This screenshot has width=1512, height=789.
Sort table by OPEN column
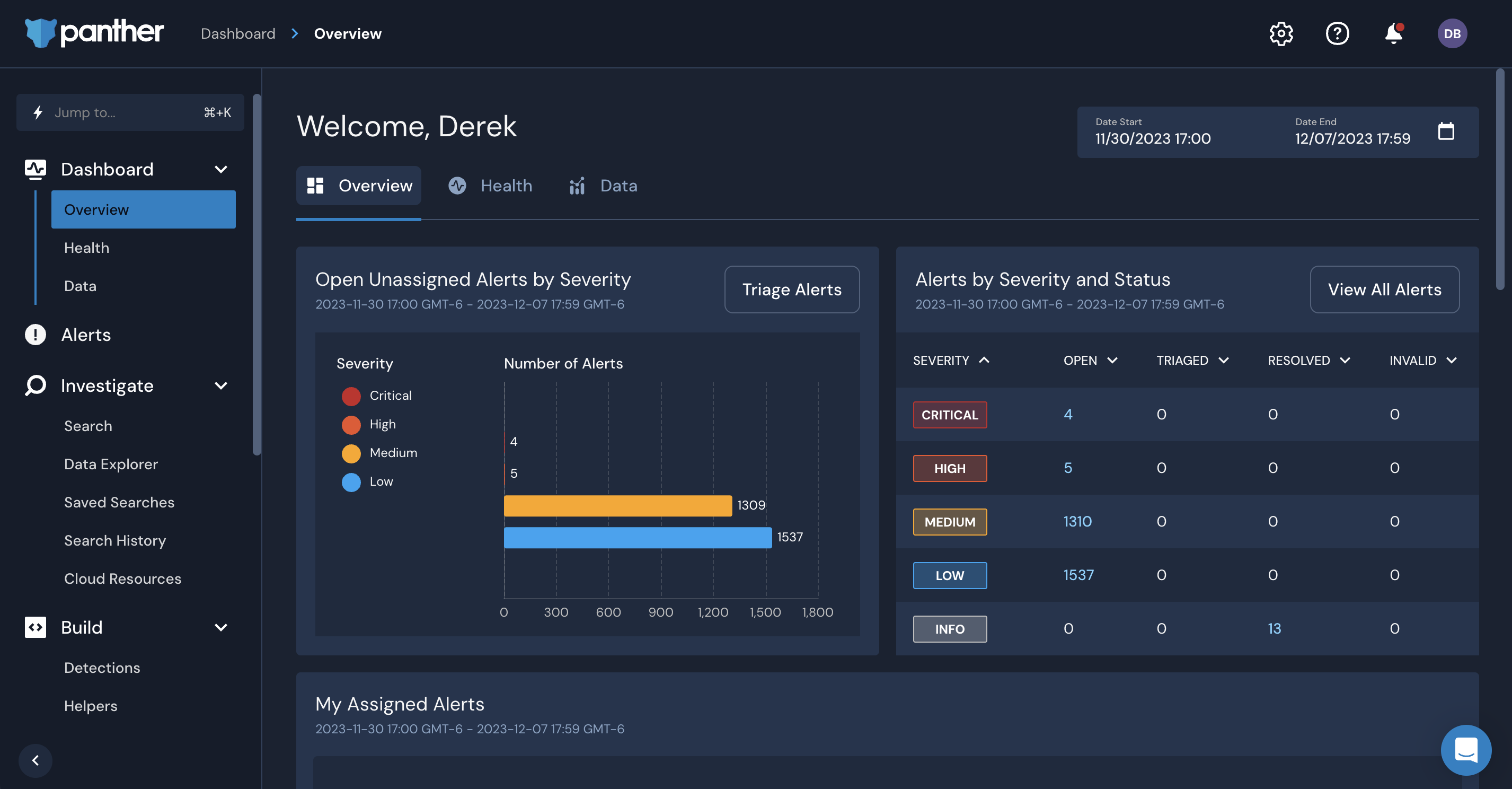[1090, 361]
